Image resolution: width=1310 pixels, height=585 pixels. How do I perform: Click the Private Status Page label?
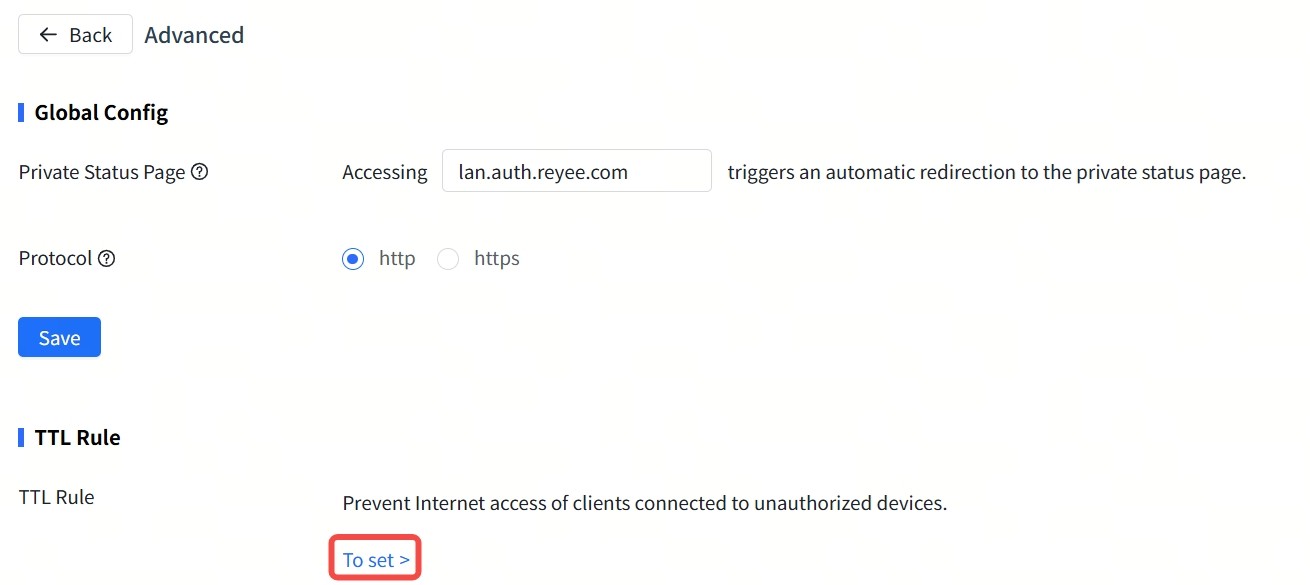pos(102,172)
